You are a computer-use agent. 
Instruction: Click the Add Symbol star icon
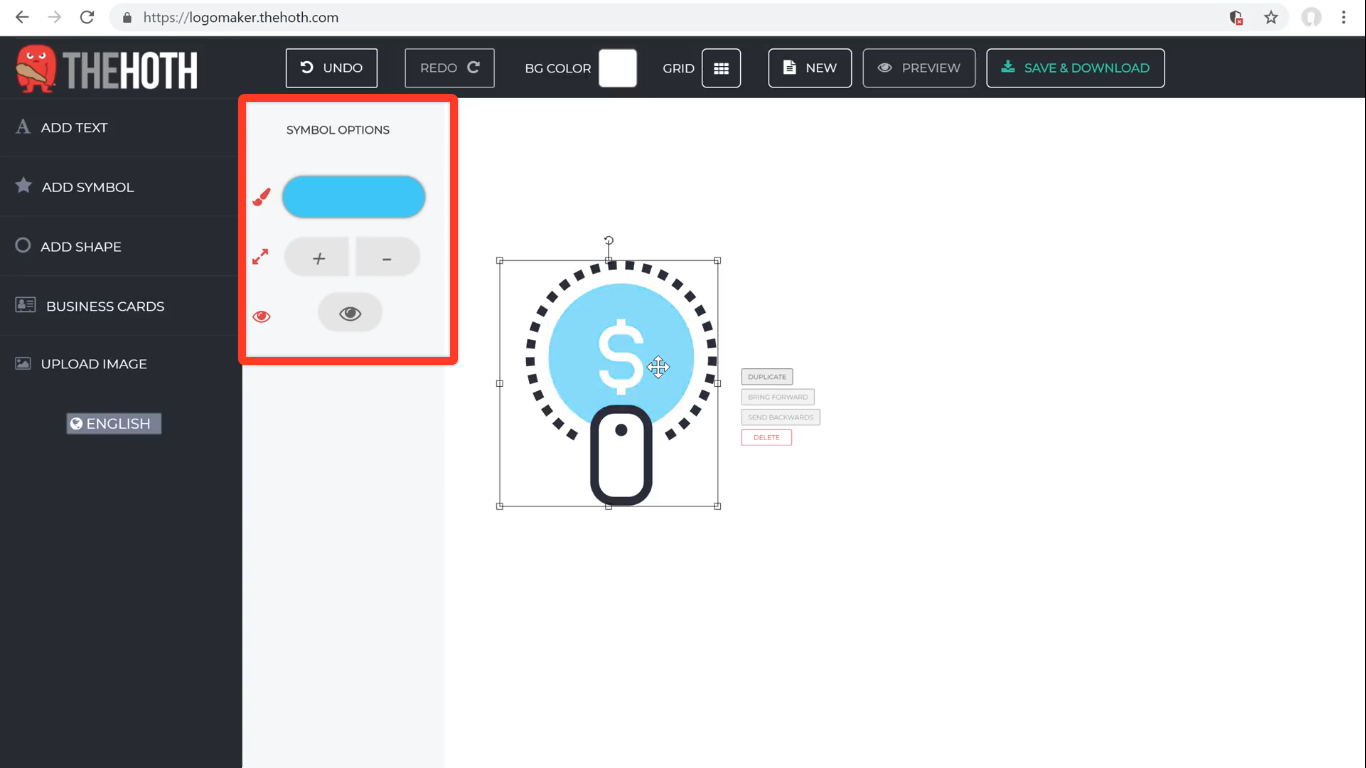pos(23,186)
